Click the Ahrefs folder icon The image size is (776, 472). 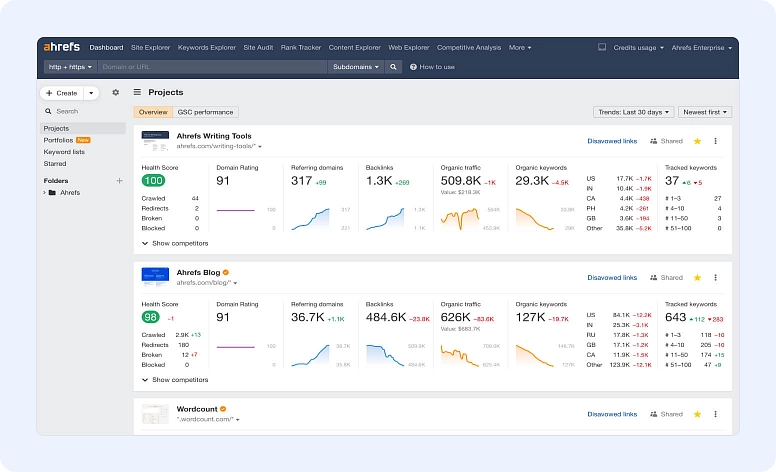[x=52, y=192]
